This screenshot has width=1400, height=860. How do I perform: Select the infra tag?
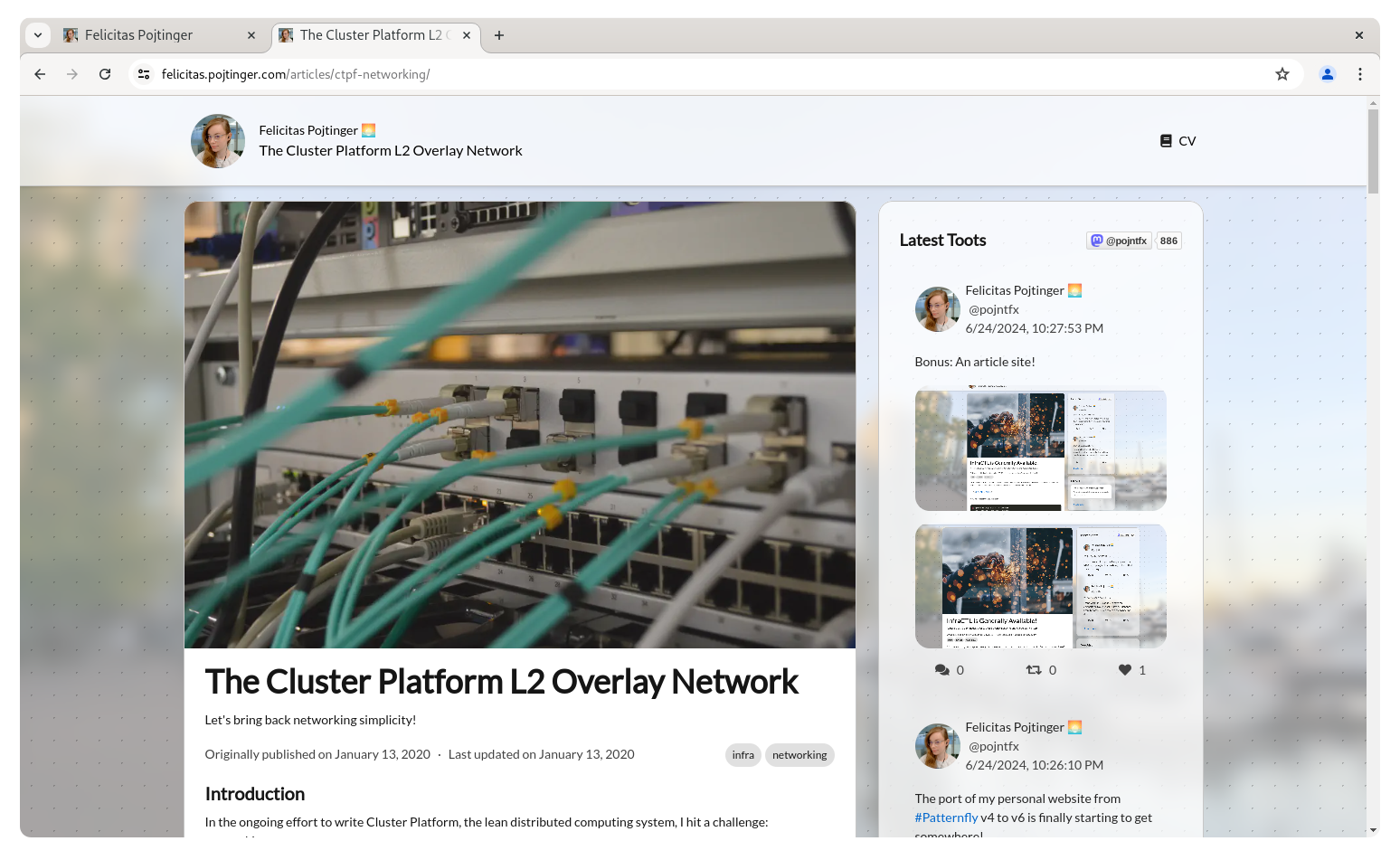click(743, 755)
